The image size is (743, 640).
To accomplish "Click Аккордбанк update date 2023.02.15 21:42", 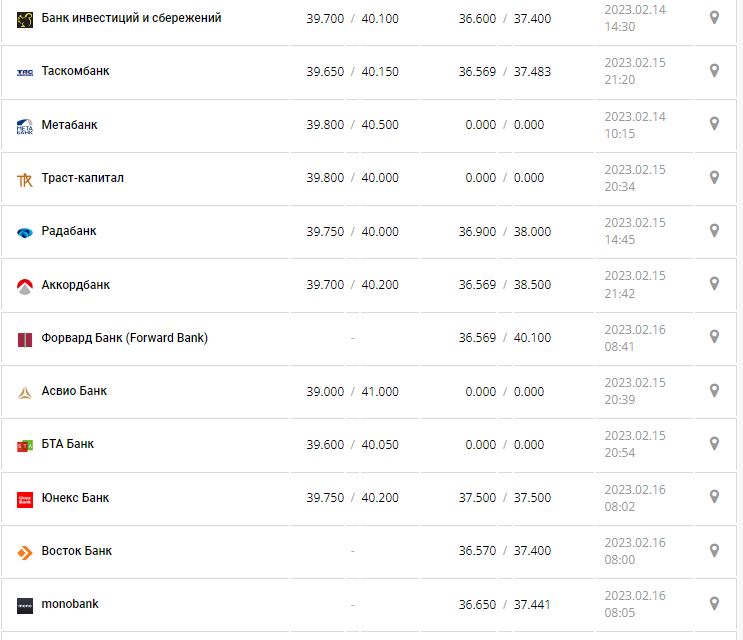I will pyautogui.click(x=634, y=285).
